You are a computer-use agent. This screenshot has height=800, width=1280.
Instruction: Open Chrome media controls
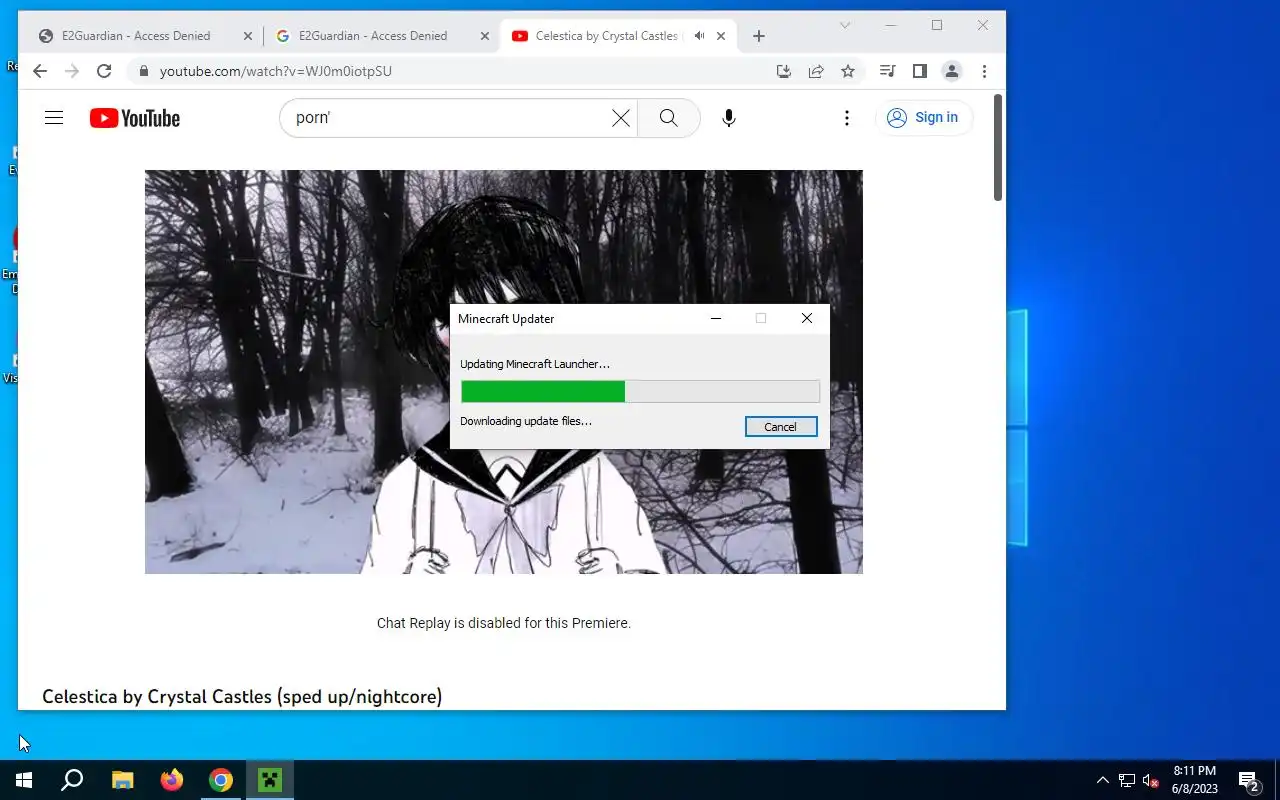tap(887, 71)
